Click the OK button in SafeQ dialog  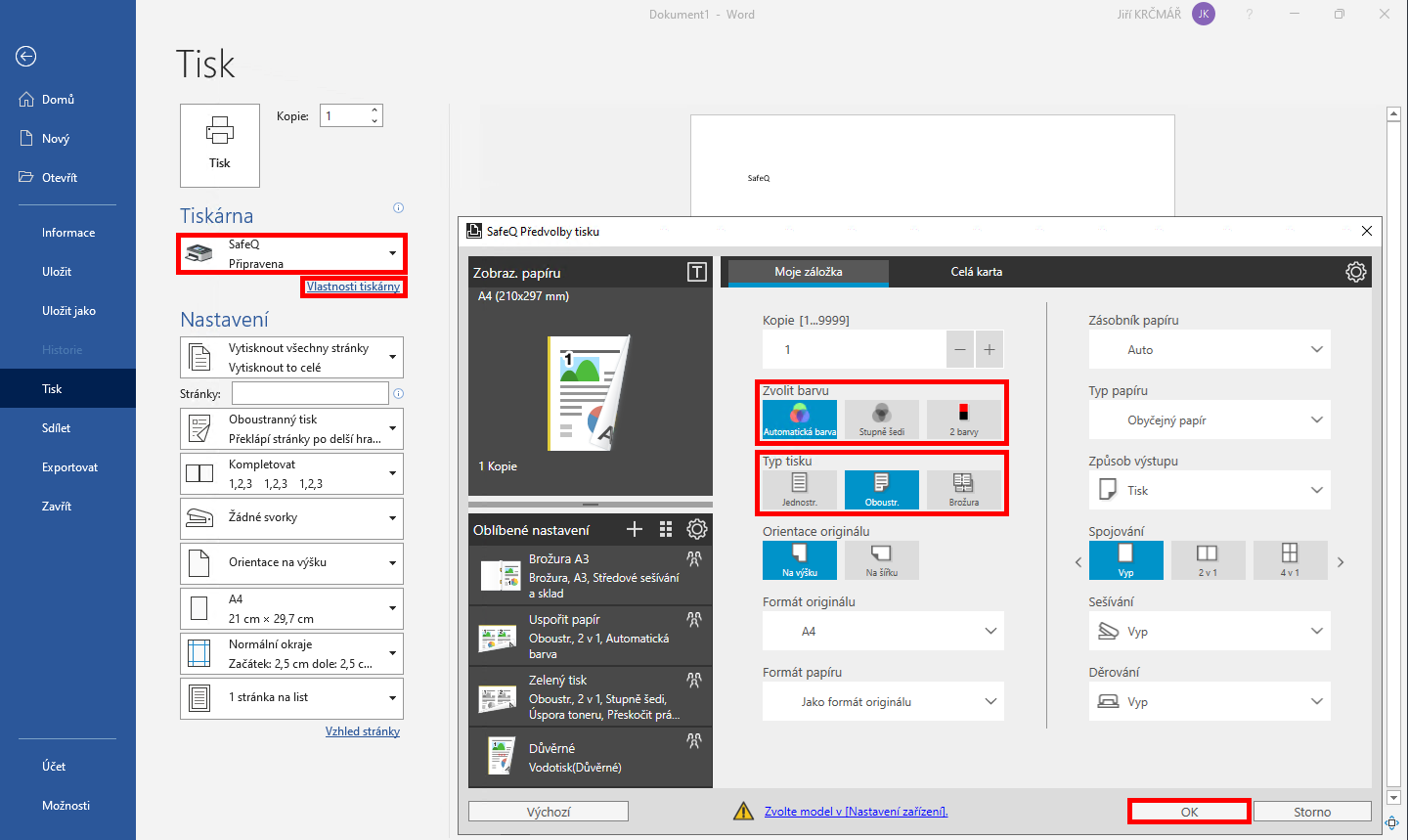point(1189,812)
